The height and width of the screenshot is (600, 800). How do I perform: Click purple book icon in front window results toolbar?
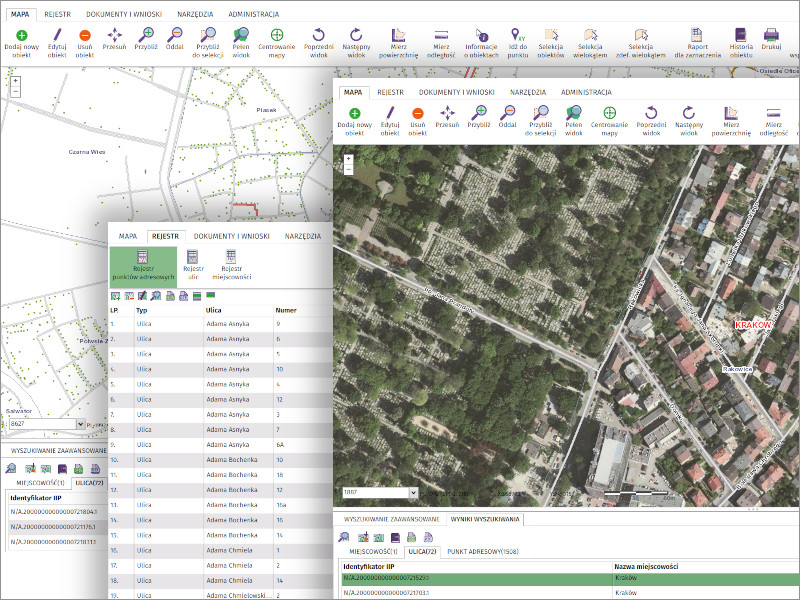click(395, 537)
